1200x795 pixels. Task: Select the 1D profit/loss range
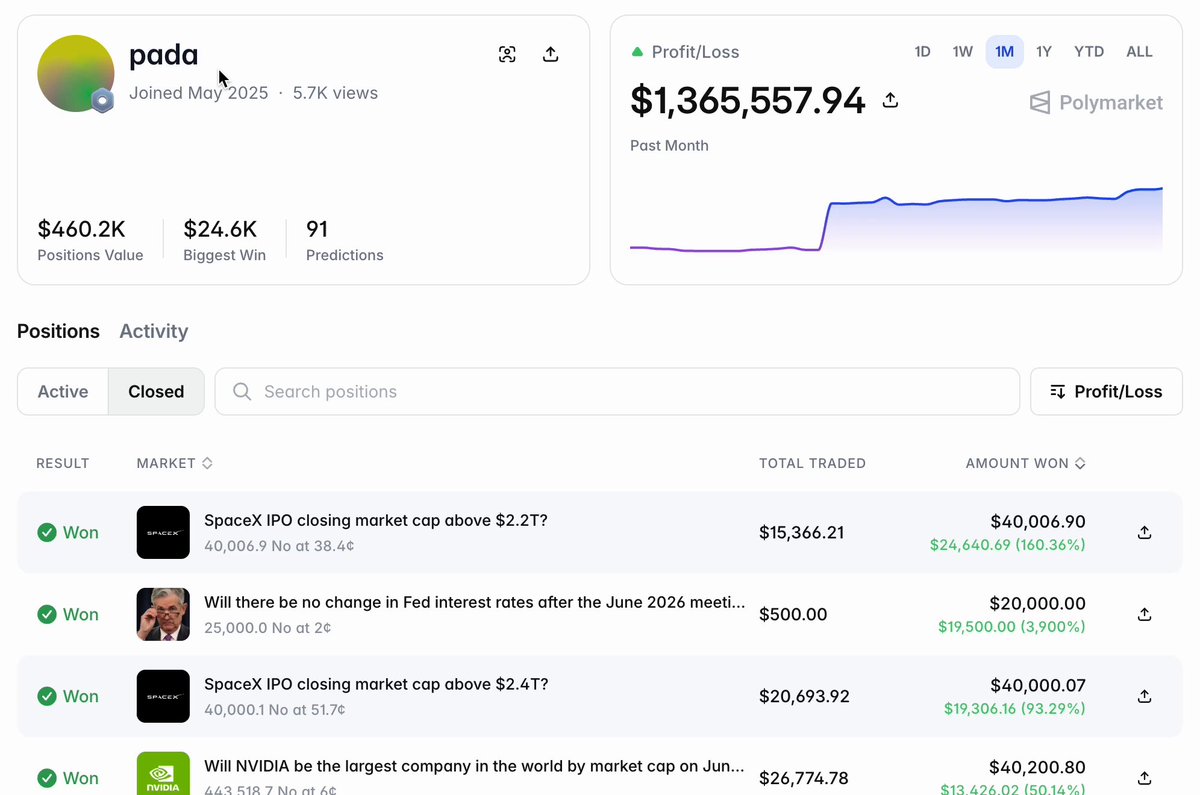(x=922, y=52)
